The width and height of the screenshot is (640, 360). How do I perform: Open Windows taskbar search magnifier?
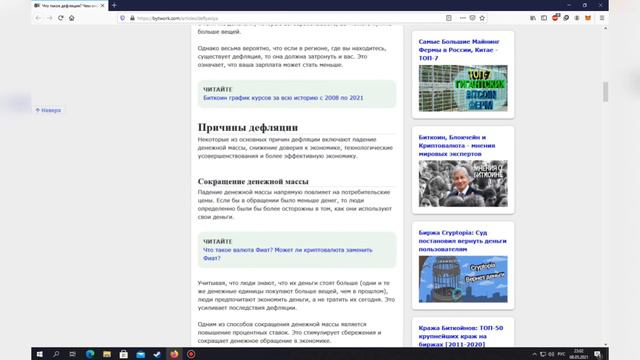(x=56, y=354)
